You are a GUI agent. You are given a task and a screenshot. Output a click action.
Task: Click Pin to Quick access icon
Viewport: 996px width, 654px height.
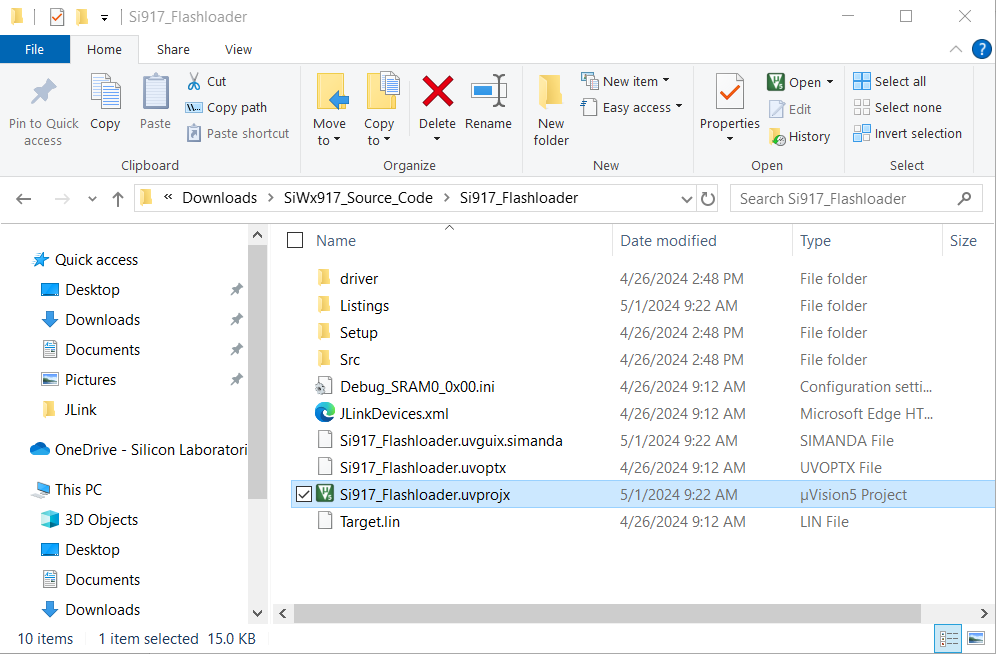(43, 93)
